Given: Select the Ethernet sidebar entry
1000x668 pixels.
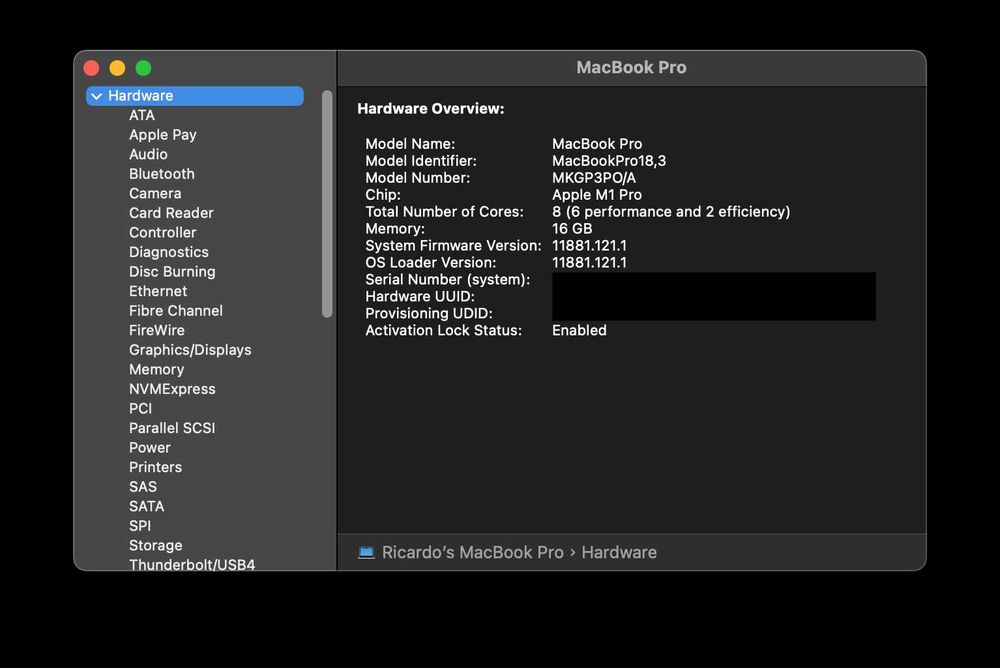Looking at the screenshot, I should 158,291.
